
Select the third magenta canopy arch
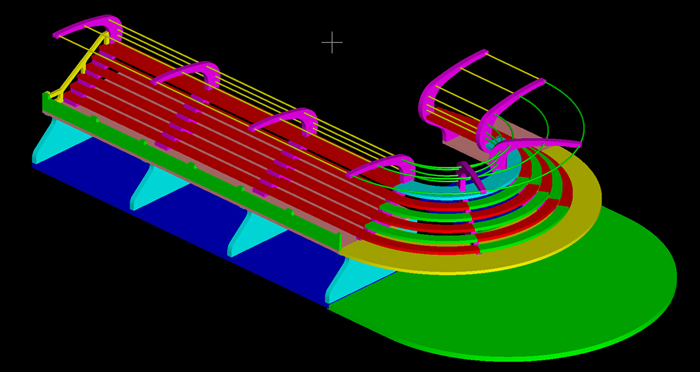pyautogui.click(x=286, y=120)
